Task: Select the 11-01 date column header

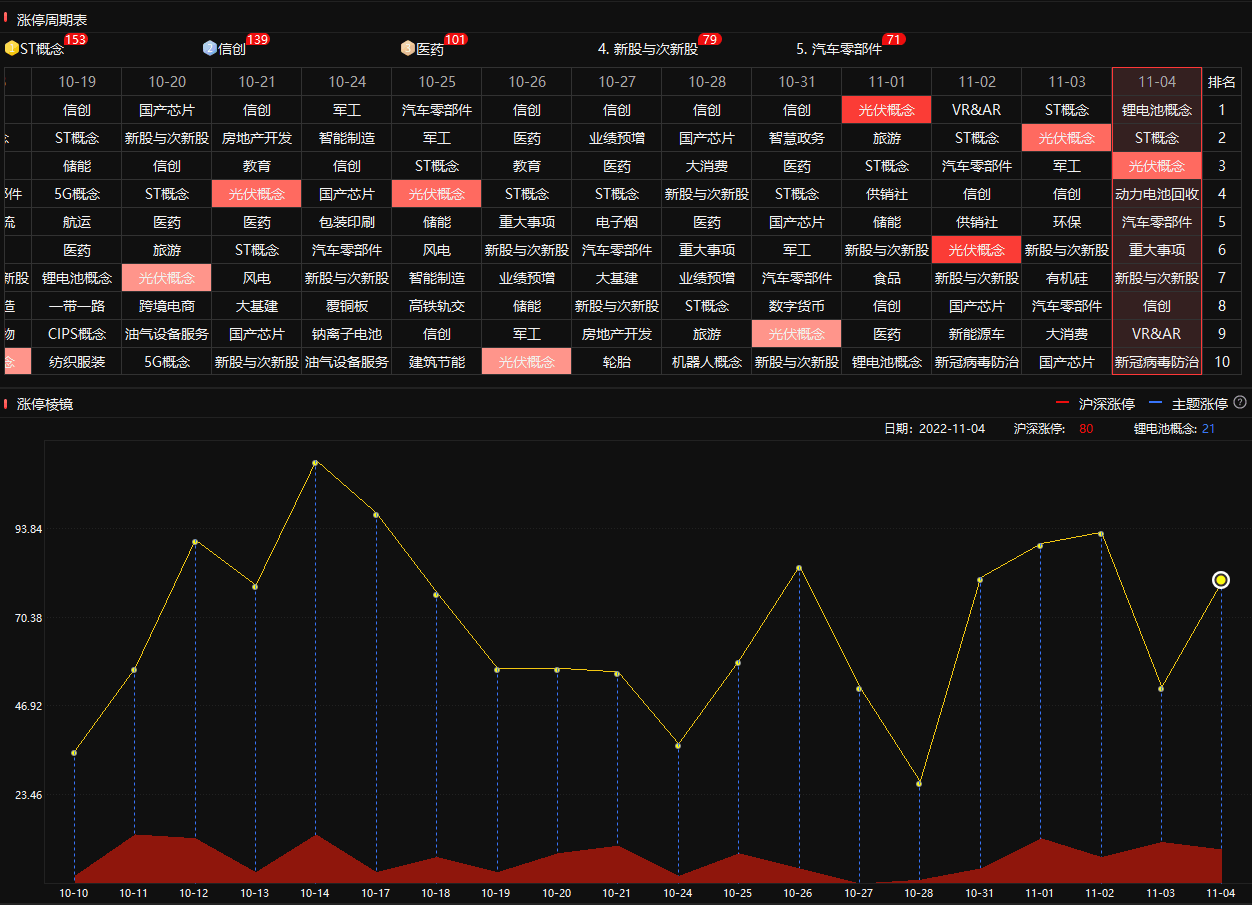Action: click(x=887, y=82)
